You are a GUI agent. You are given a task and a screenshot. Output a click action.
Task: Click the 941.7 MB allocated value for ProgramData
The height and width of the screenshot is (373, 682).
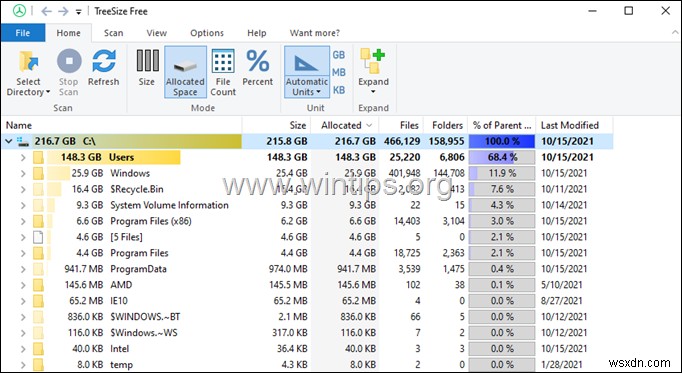pyautogui.click(x=356, y=269)
